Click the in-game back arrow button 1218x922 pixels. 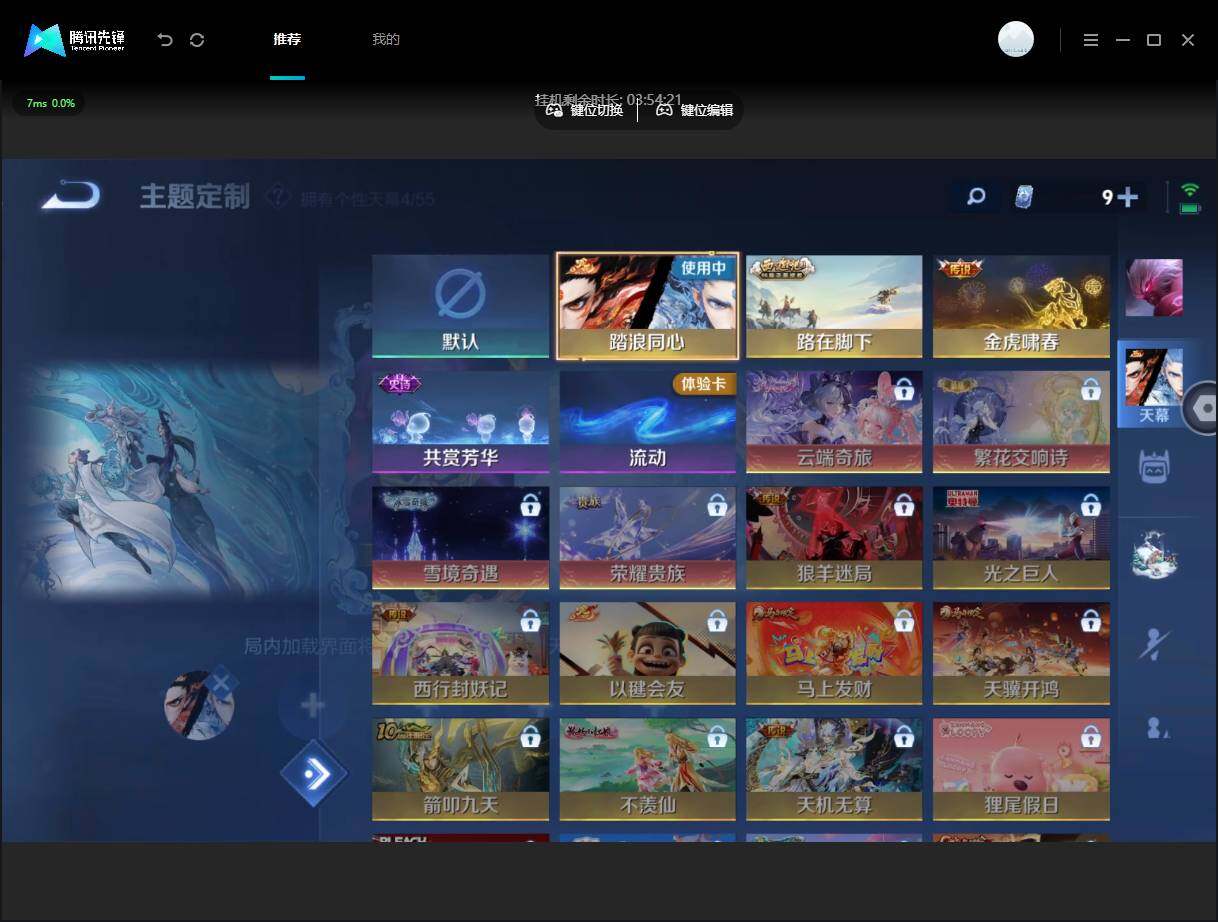[x=70, y=195]
